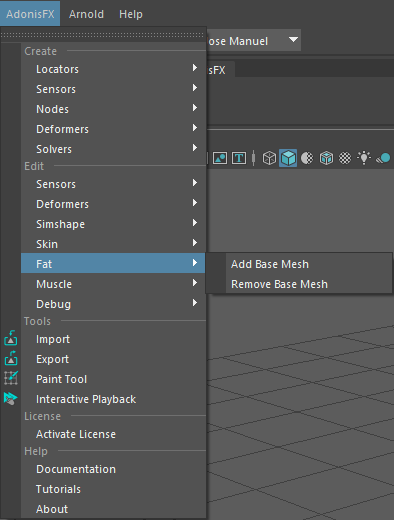Screen dimensions: 394x520
Task: Open Documentation from Help section
Action: pyautogui.click(x=113, y=469)
